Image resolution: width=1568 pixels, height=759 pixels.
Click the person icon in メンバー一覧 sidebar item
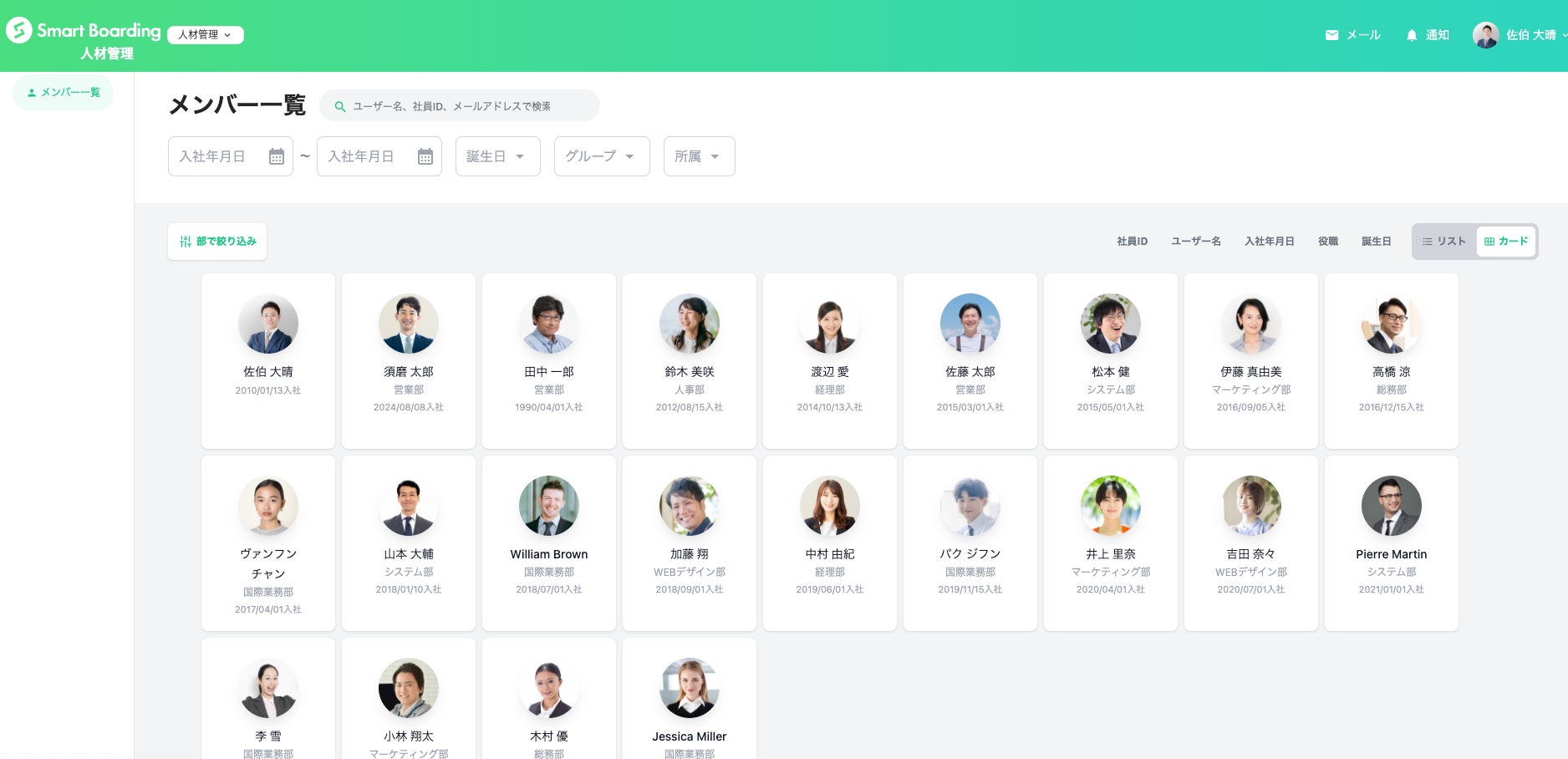point(32,93)
